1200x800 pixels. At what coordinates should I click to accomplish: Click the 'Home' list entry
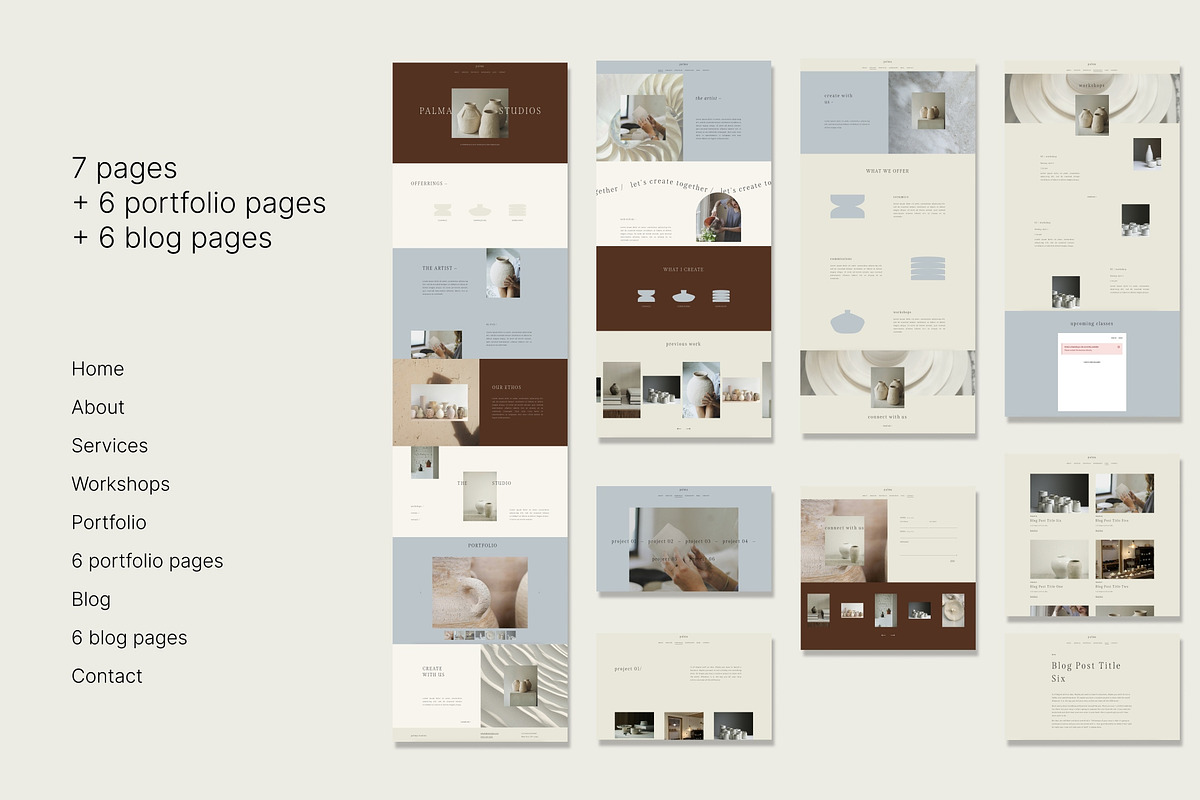pyautogui.click(x=98, y=369)
